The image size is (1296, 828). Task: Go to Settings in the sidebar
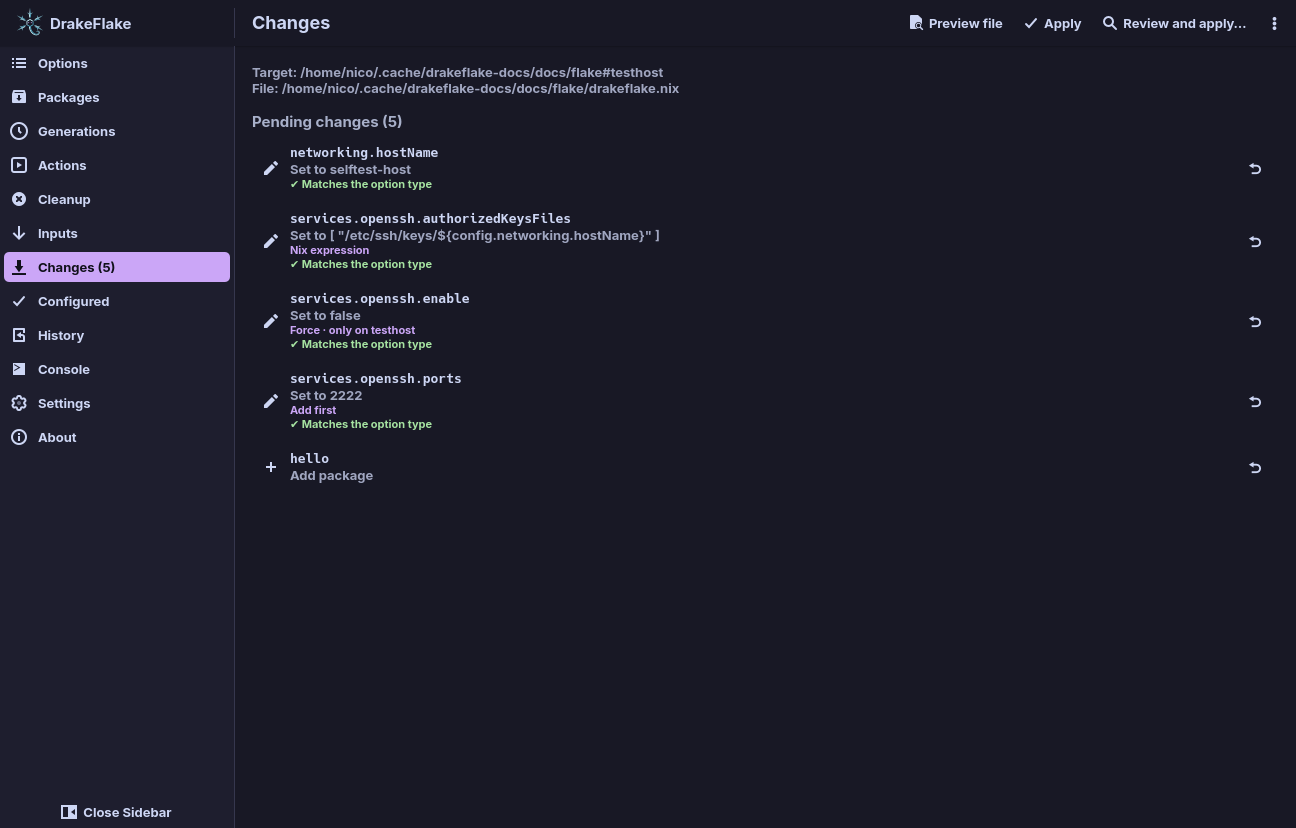tap(117, 403)
